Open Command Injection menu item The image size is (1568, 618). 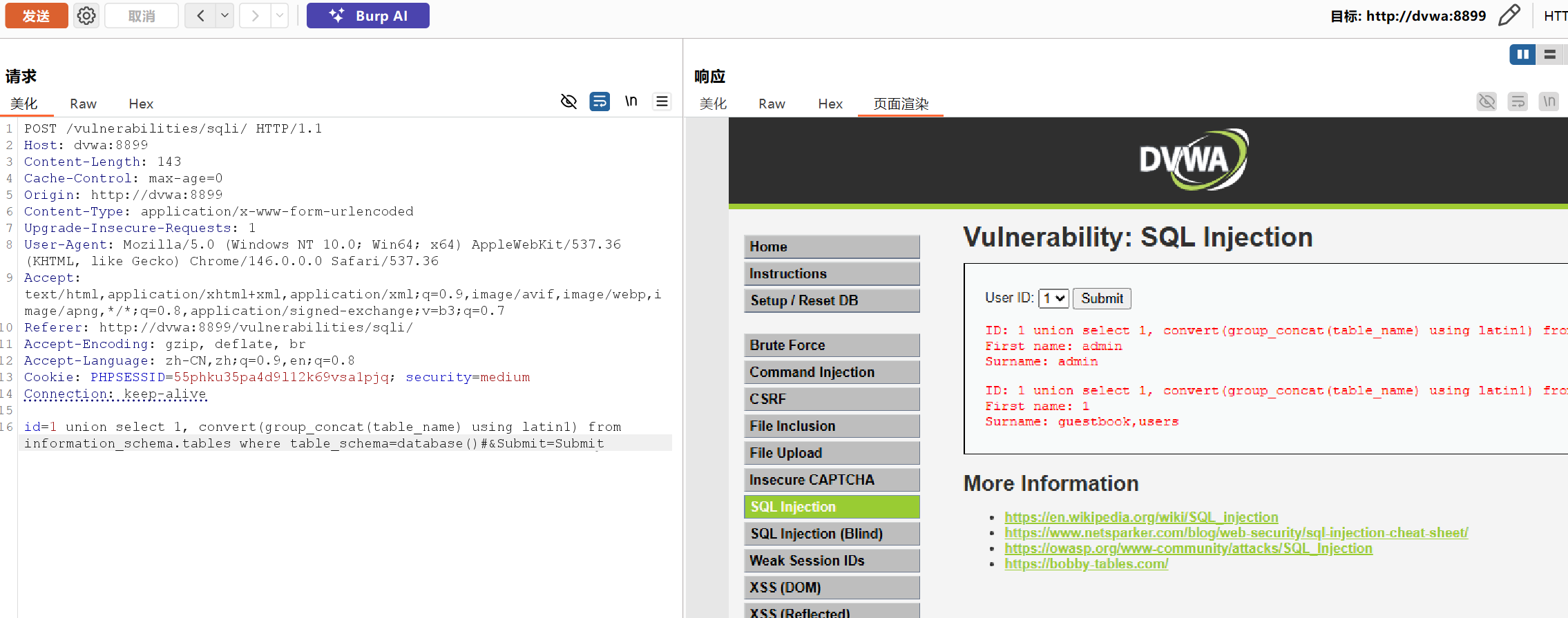pos(832,372)
